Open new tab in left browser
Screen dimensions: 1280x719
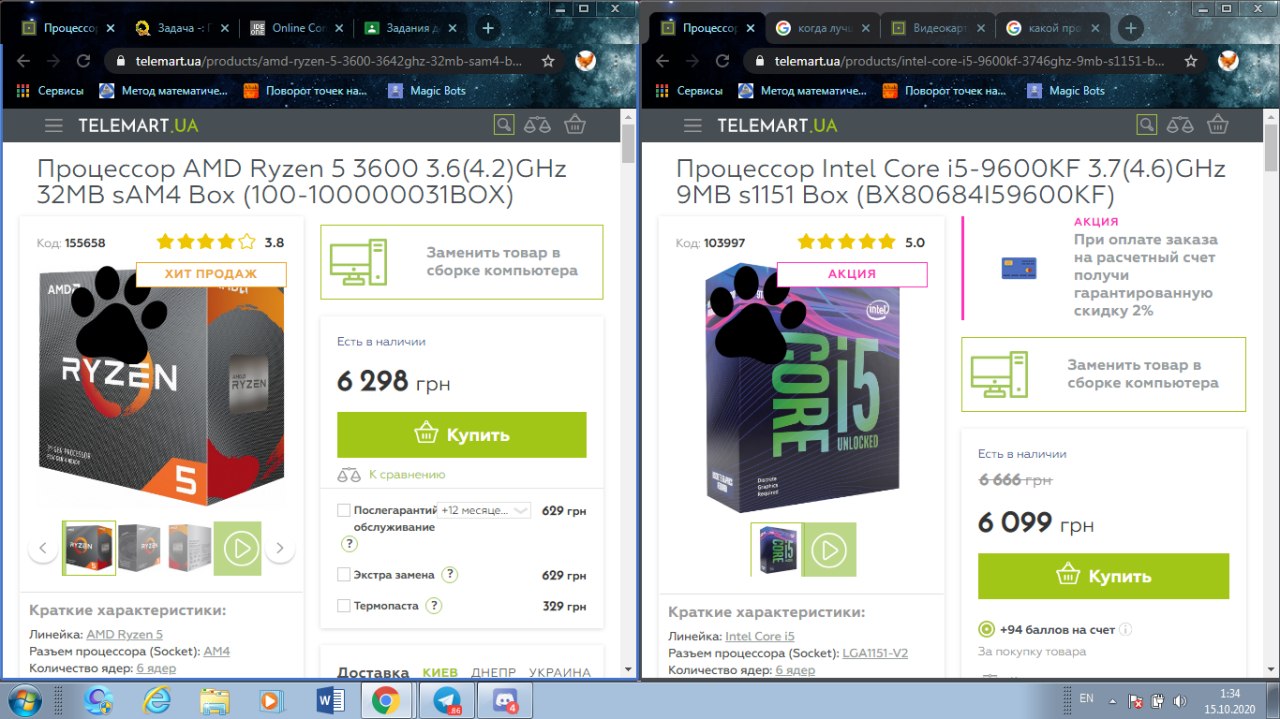(488, 28)
